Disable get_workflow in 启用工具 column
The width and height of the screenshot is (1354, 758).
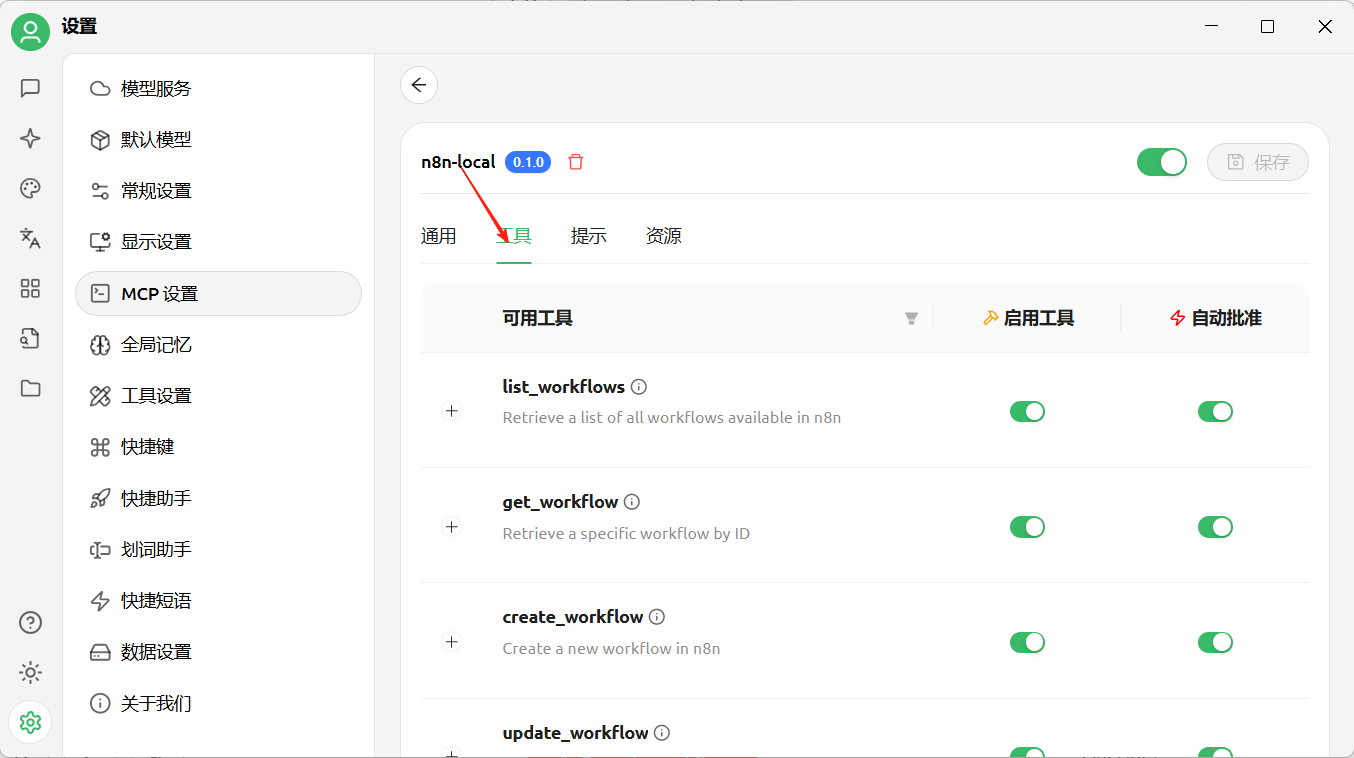(x=1027, y=527)
